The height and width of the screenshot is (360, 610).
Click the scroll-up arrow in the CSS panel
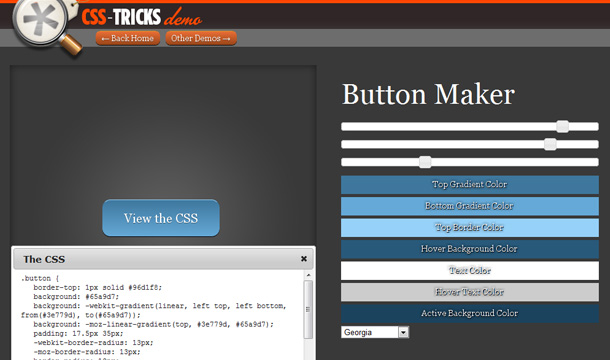[x=308, y=275]
